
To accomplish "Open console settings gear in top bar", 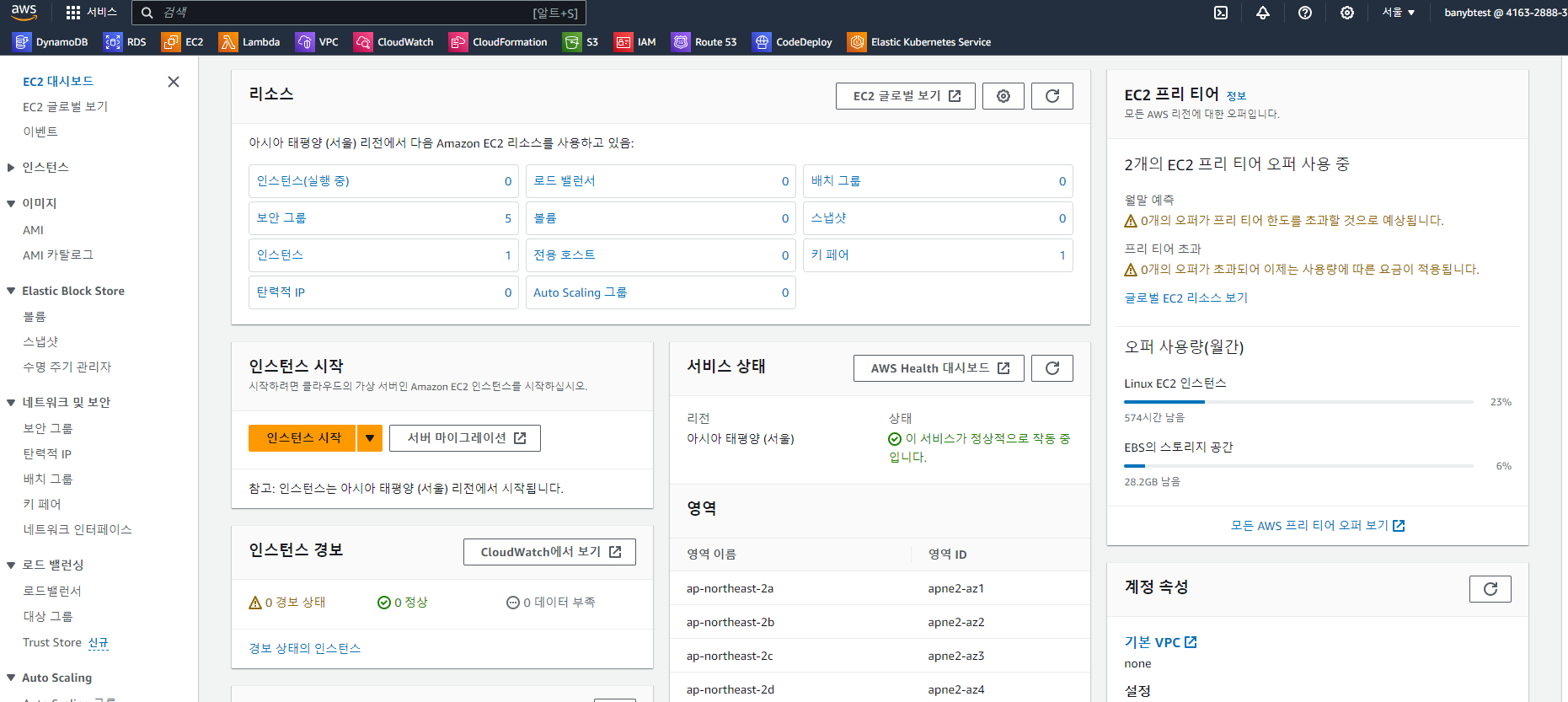I will click(x=1347, y=13).
